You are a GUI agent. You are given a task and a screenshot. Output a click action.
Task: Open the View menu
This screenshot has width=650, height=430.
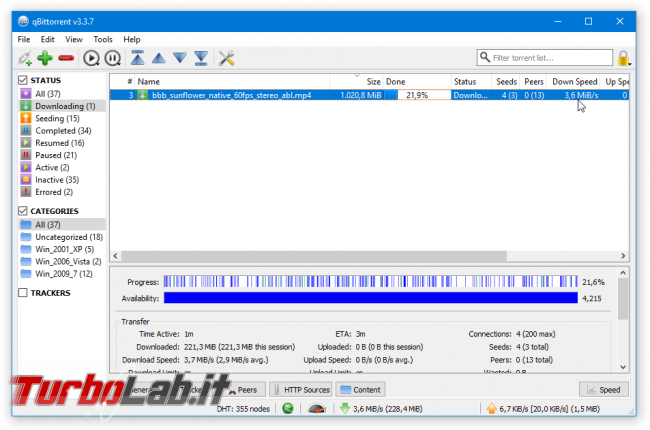tap(74, 39)
